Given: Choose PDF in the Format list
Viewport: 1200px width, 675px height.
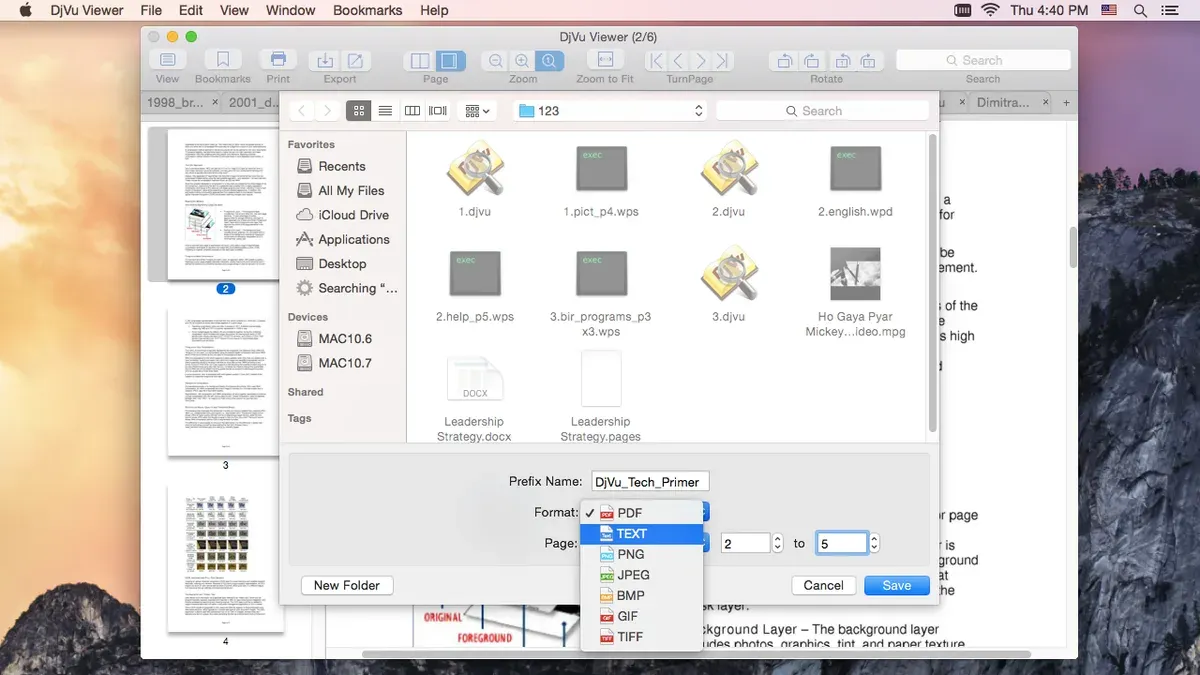Looking at the screenshot, I should [642, 513].
